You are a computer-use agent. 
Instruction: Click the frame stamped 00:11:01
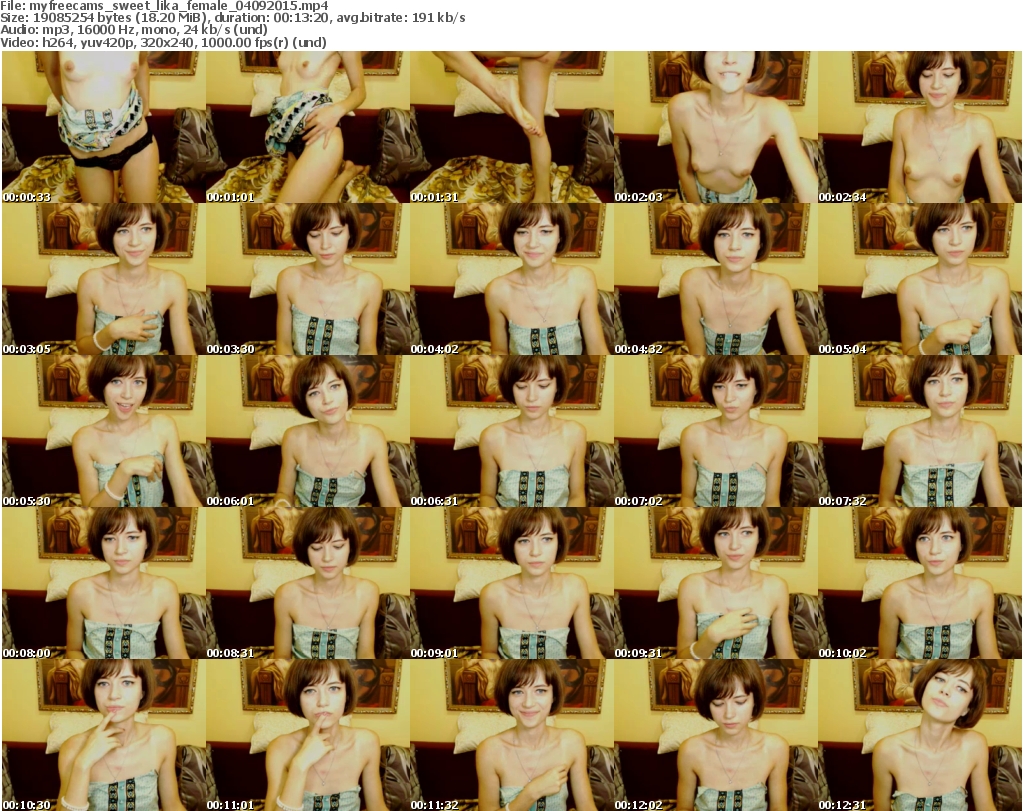pyautogui.click(x=308, y=735)
